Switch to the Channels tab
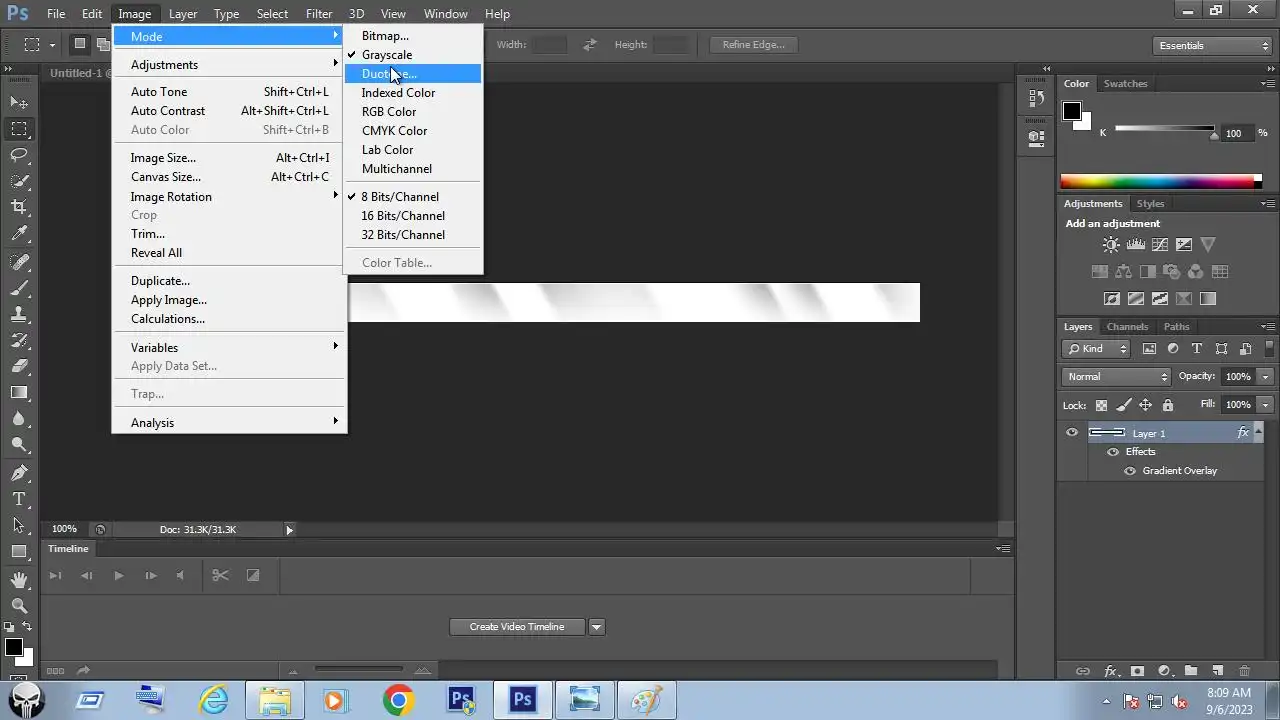 pos(1127,327)
